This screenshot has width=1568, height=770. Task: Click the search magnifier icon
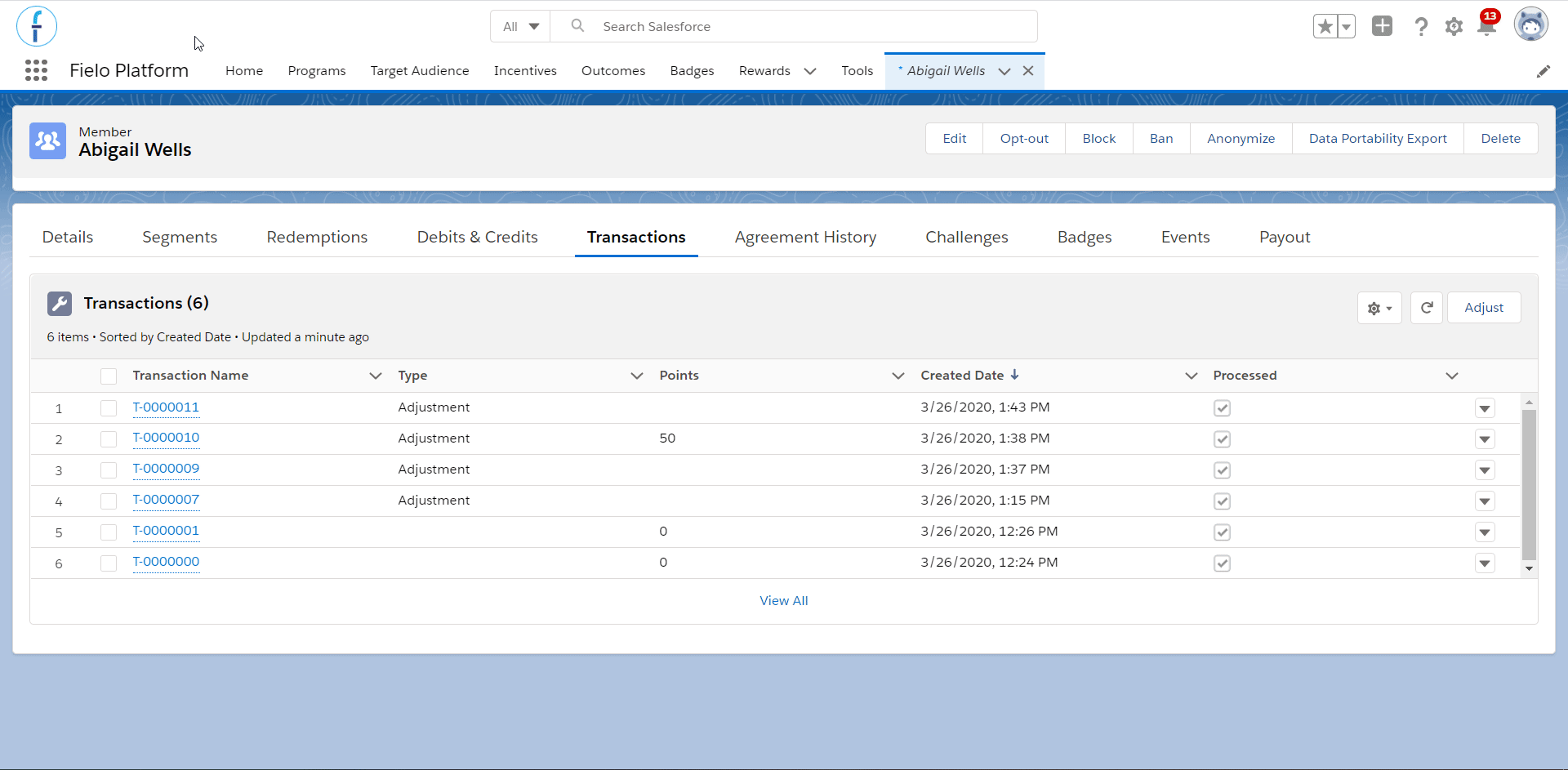[577, 26]
